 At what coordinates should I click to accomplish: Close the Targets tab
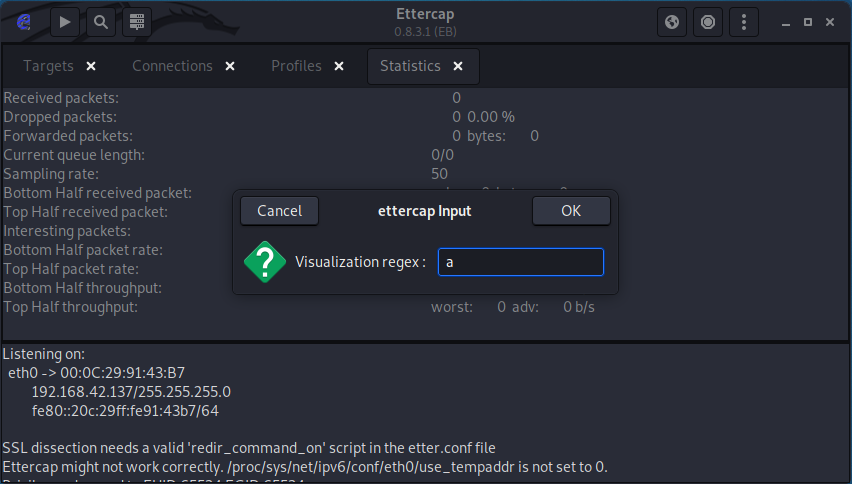pyautogui.click(x=91, y=66)
